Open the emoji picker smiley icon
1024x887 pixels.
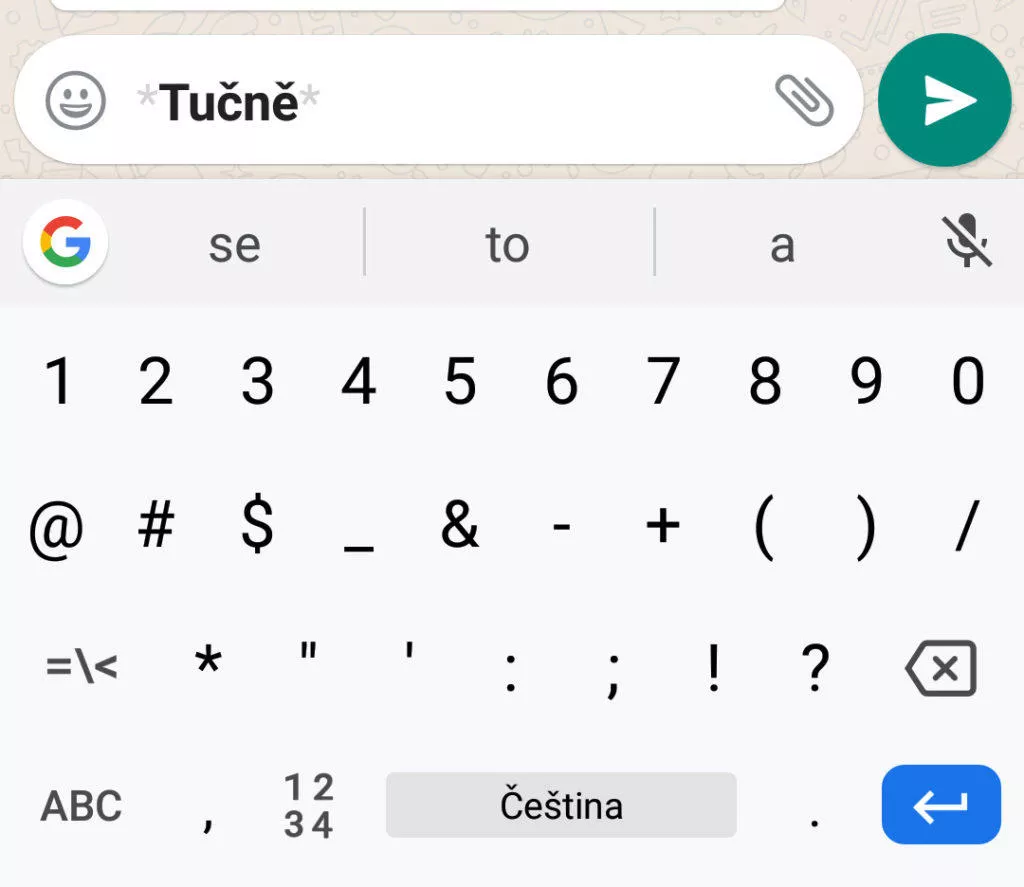[75, 101]
